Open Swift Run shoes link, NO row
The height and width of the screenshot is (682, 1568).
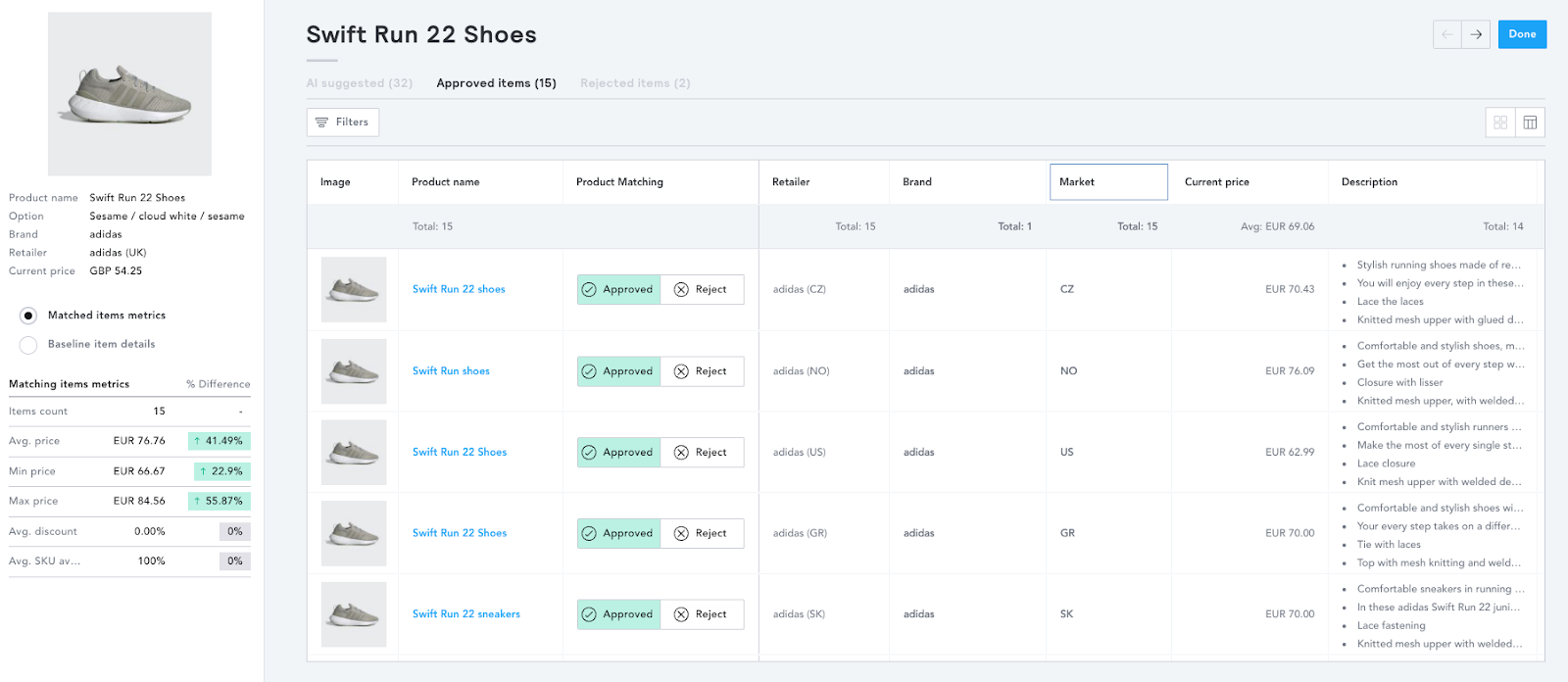(451, 370)
